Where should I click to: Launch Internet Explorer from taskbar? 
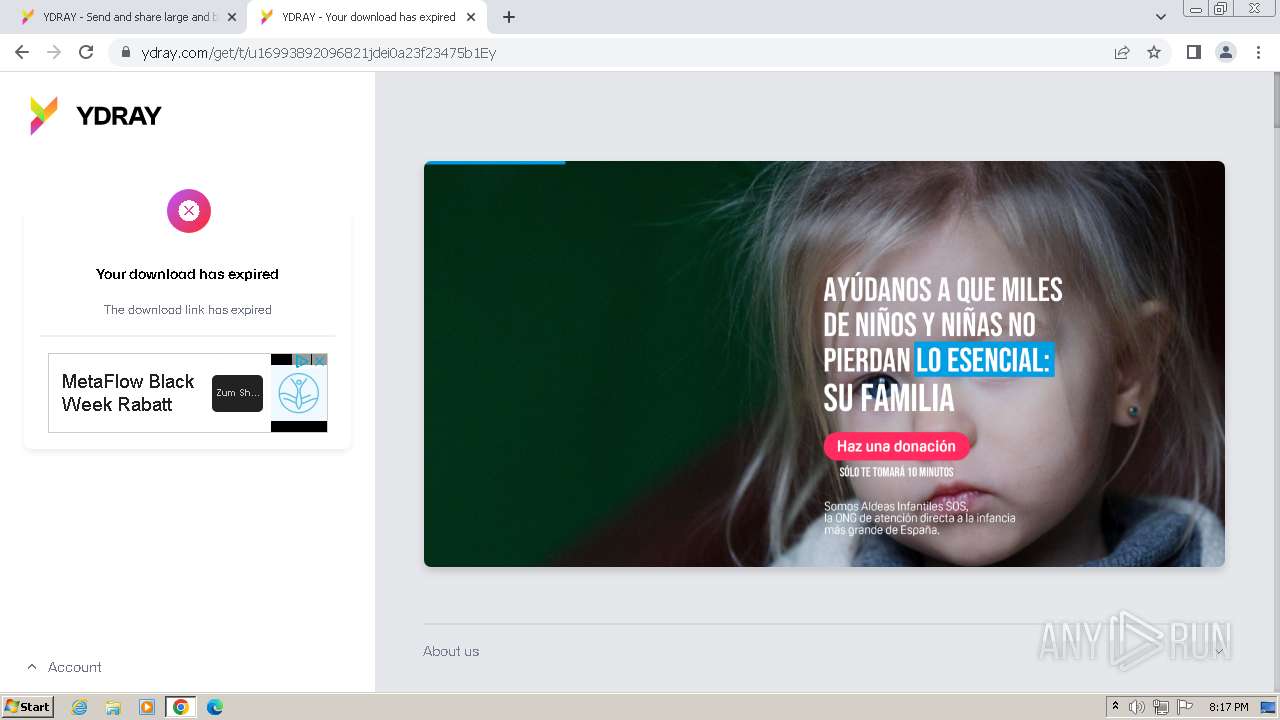(x=80, y=707)
